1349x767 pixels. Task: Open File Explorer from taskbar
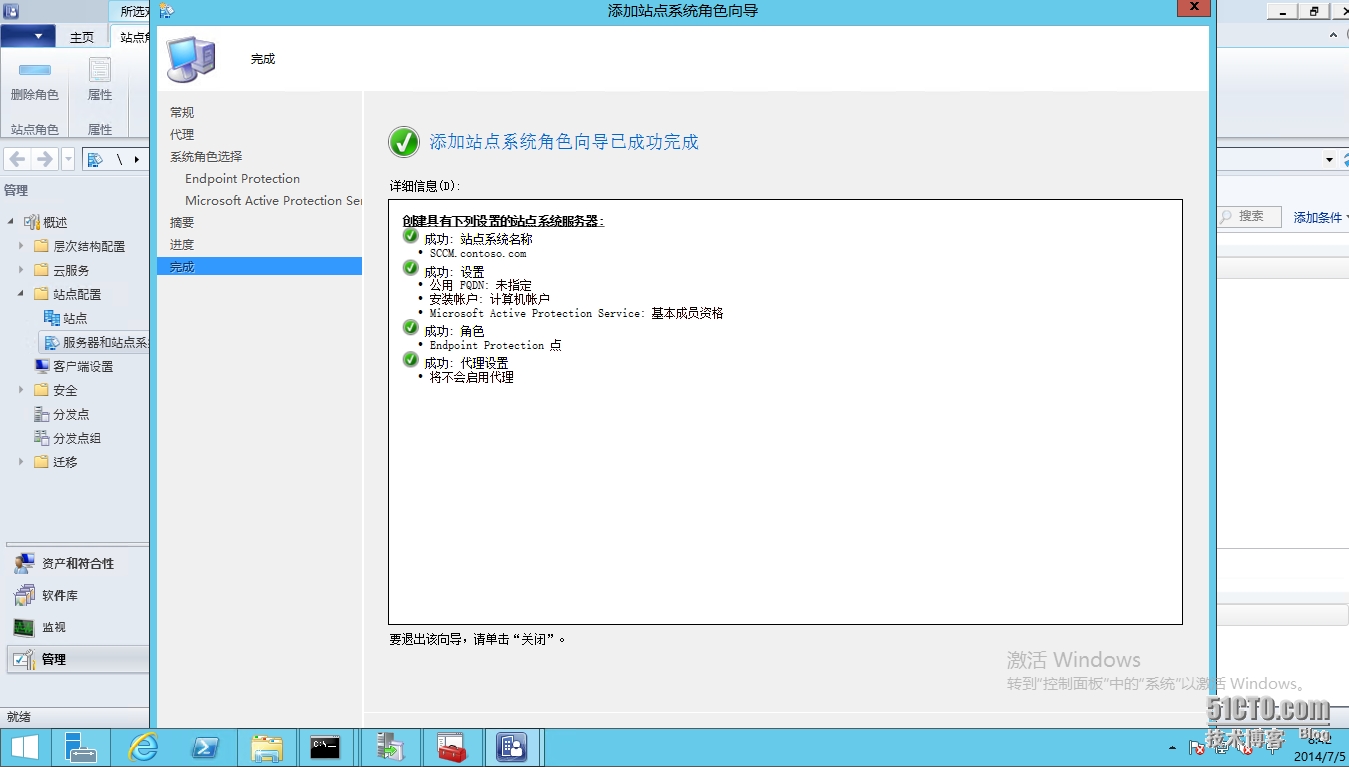point(266,747)
